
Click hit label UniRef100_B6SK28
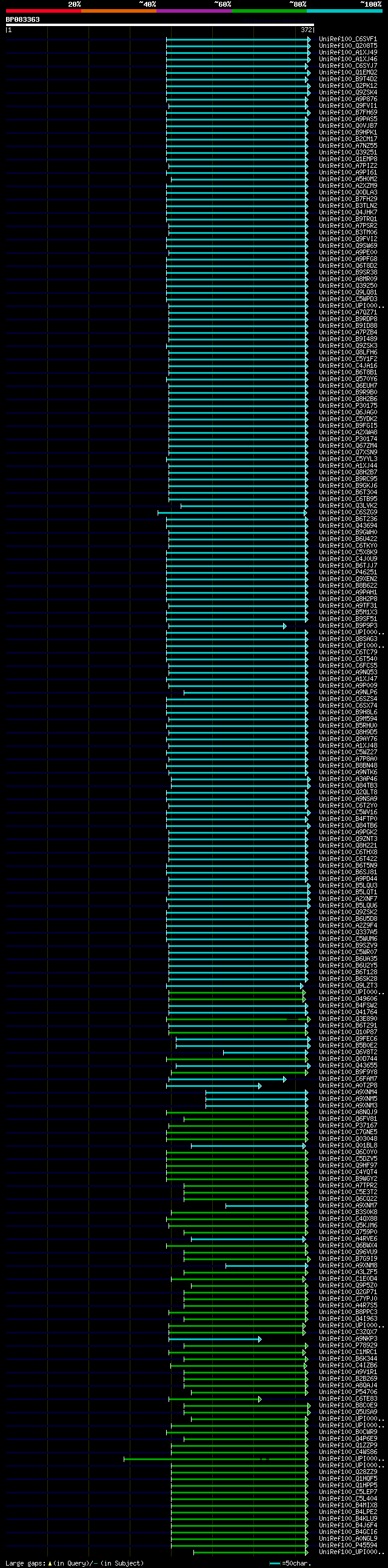[348, 978]
